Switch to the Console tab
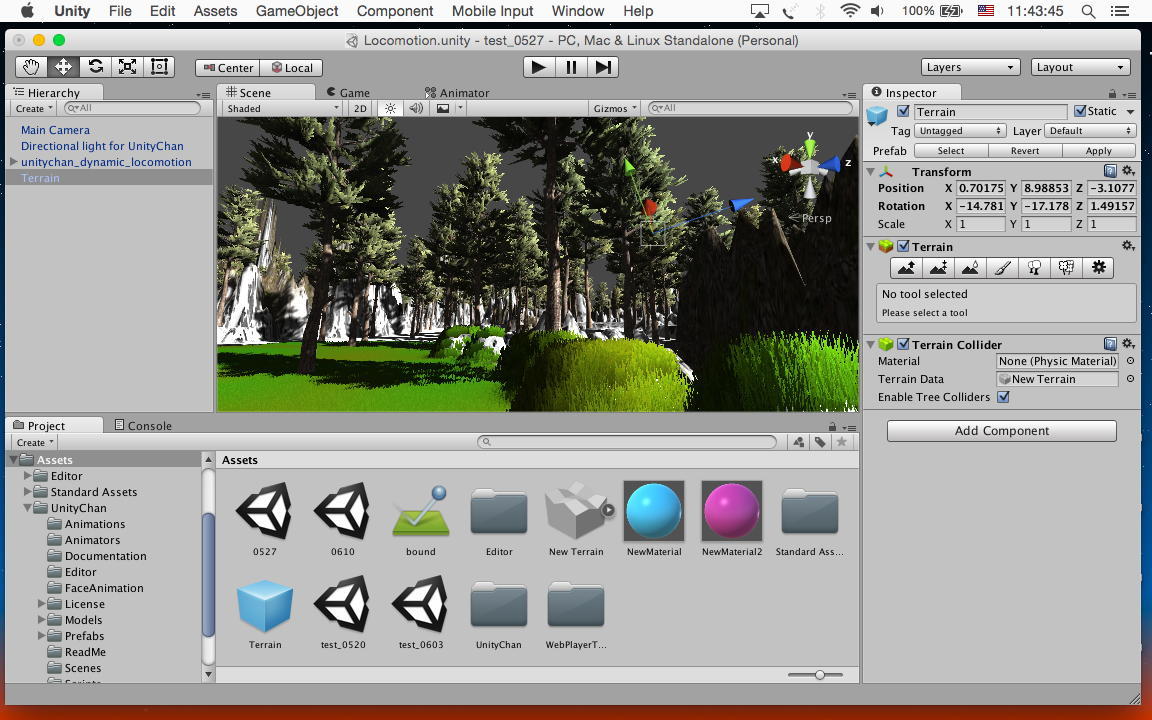 click(143, 425)
